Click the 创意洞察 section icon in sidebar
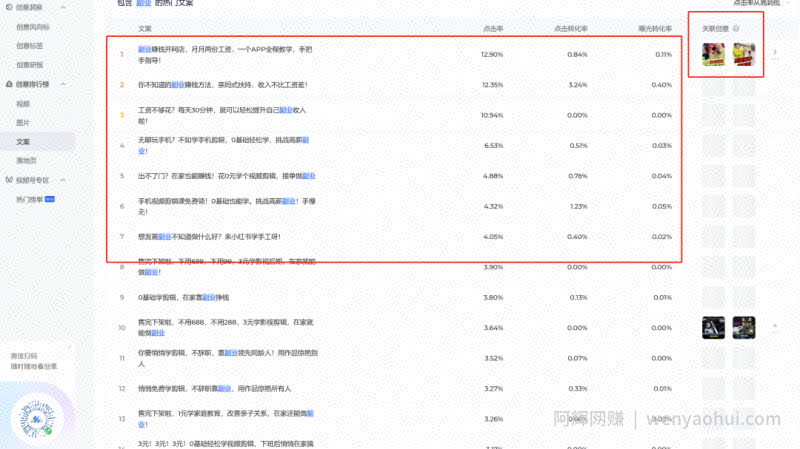Viewport: 800px width, 449px height. pyautogui.click(x=9, y=7)
